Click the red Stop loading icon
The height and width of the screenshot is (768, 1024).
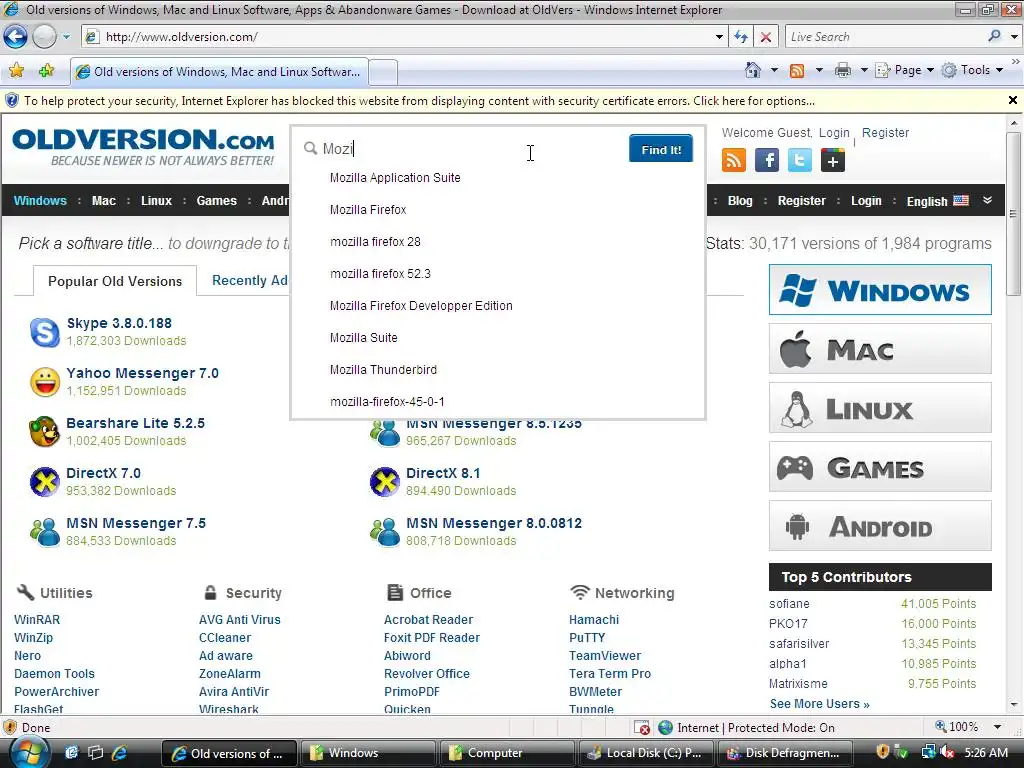765,37
